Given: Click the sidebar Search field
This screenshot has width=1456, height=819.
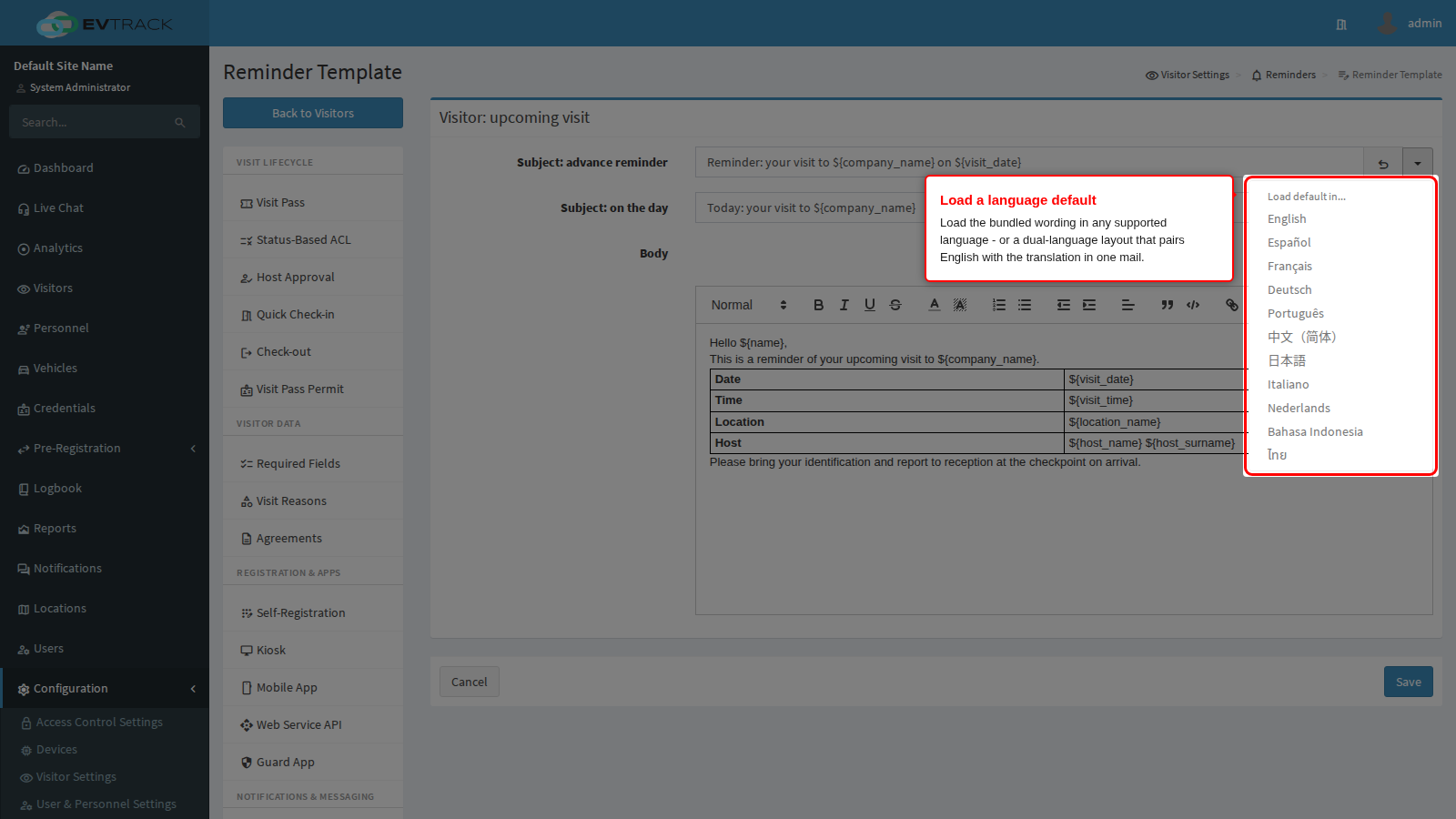Looking at the screenshot, I should pos(105,122).
